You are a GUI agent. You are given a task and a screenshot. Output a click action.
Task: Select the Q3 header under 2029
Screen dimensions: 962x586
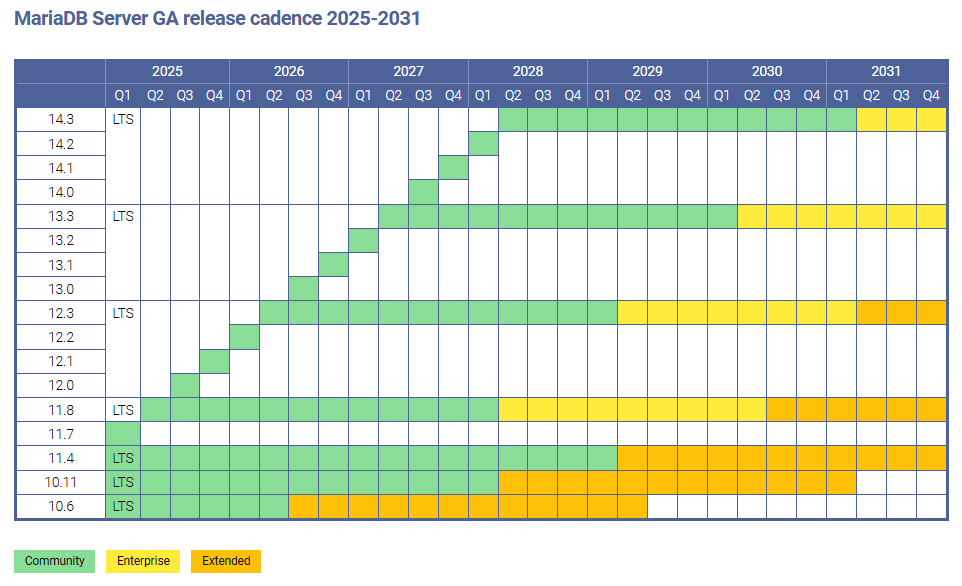pos(662,95)
